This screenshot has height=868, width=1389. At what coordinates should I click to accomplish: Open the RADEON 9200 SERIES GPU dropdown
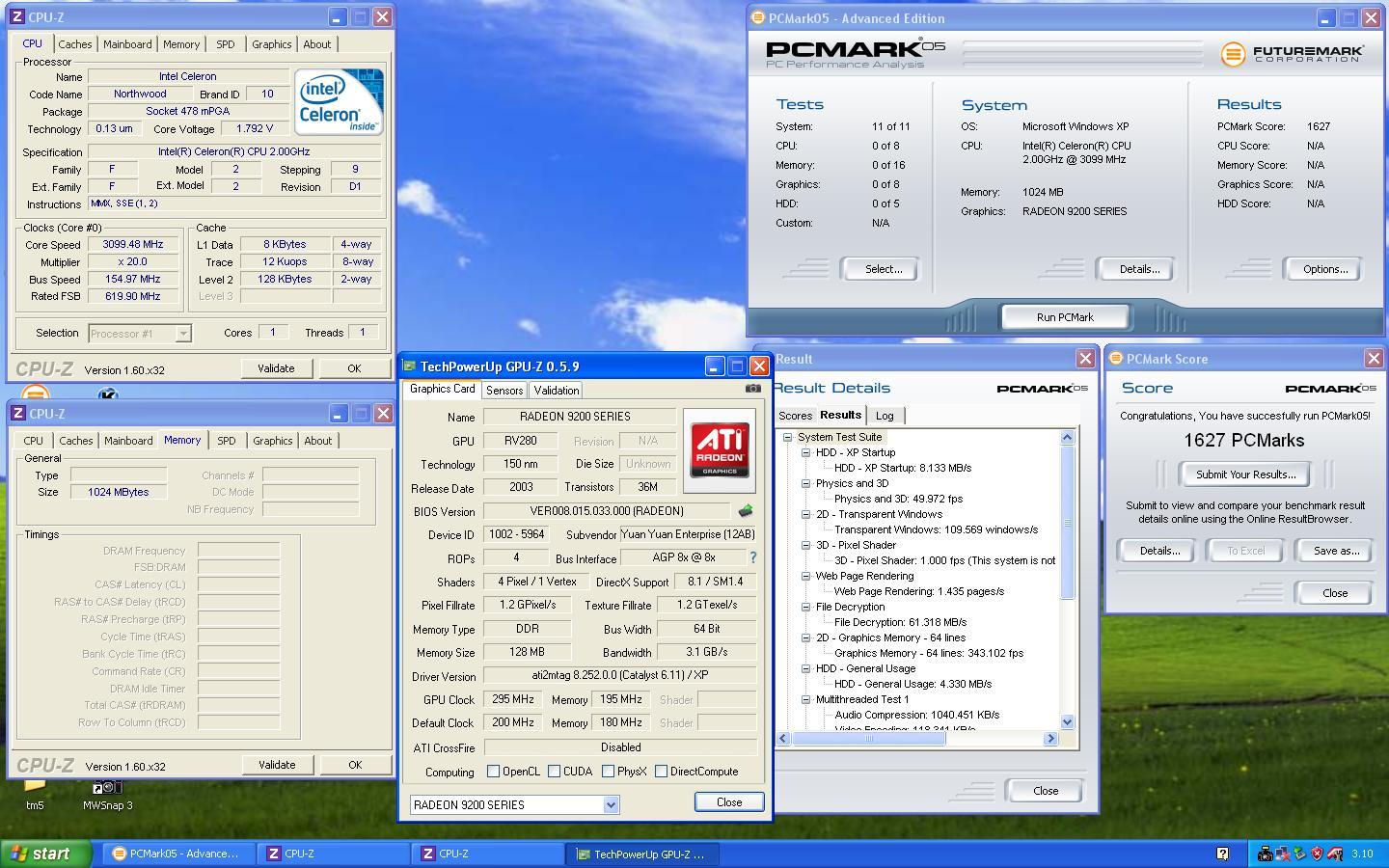pos(610,804)
